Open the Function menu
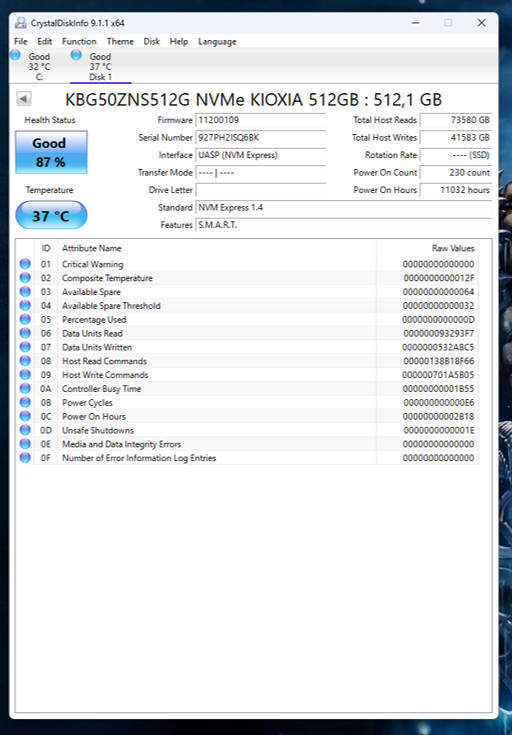 tap(79, 41)
